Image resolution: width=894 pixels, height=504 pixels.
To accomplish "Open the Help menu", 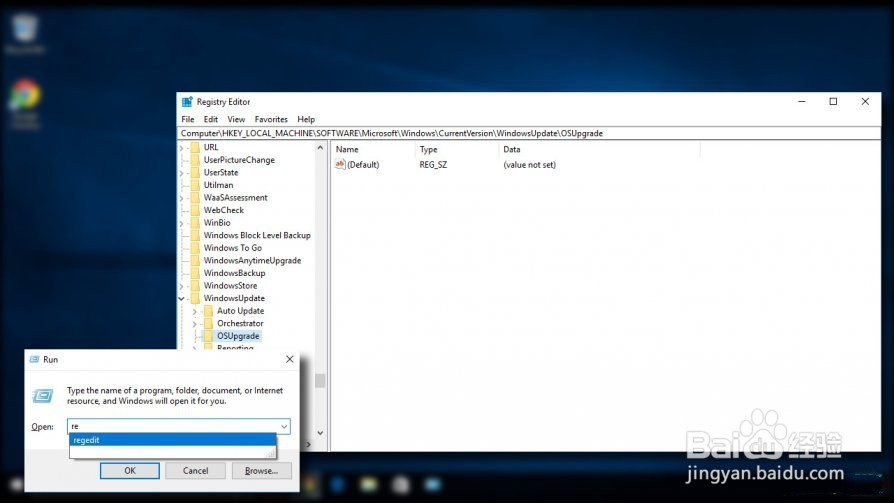I will tap(306, 119).
